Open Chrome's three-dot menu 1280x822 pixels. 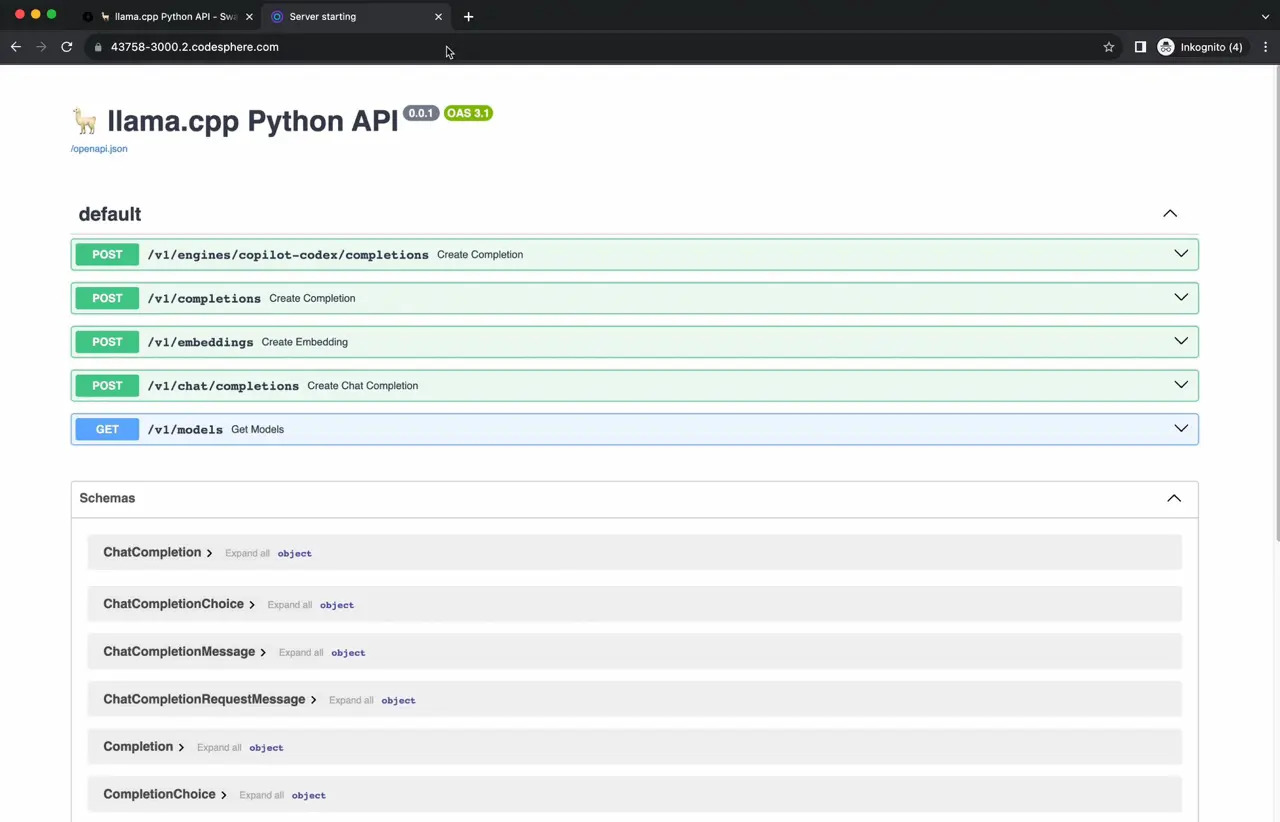point(1265,47)
